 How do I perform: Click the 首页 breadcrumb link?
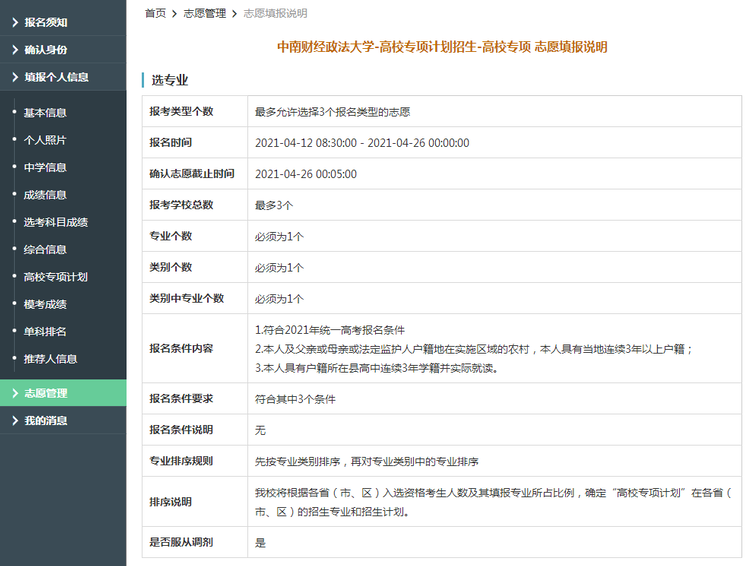tap(155, 13)
